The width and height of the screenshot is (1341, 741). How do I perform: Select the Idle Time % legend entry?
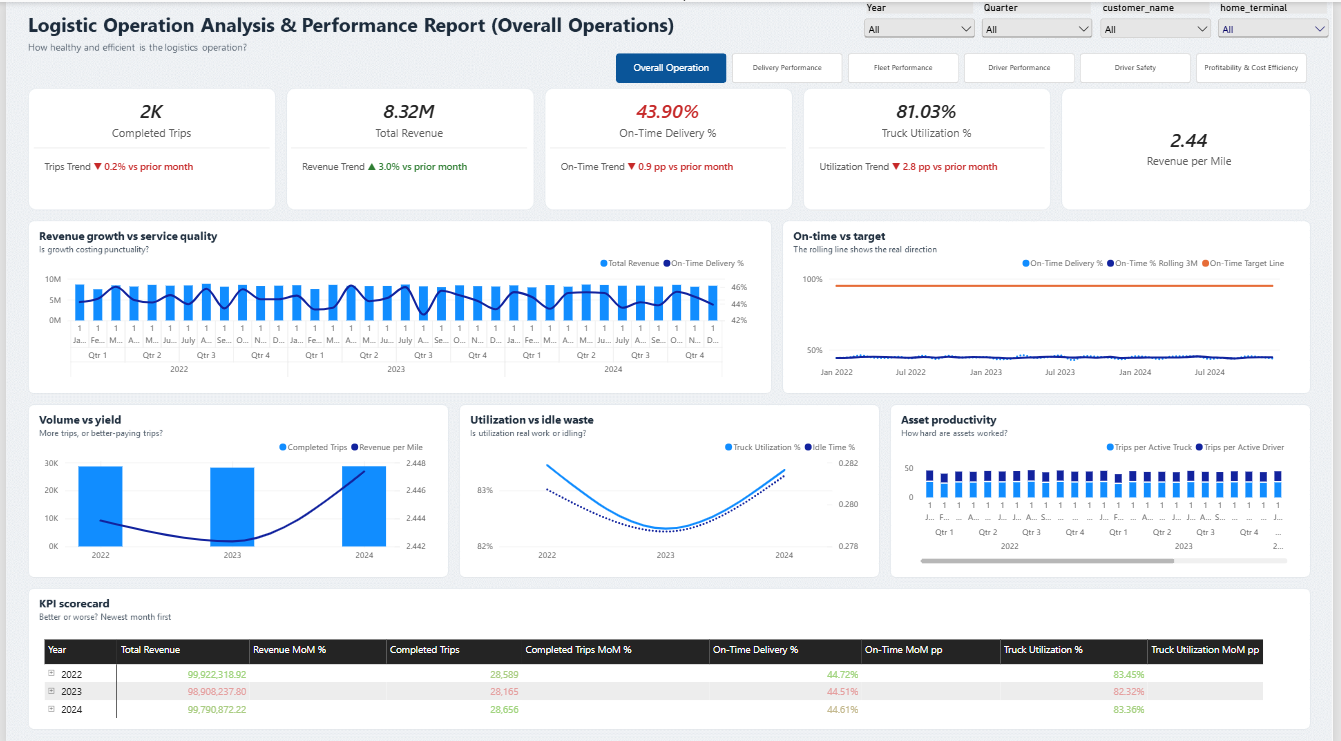(x=830, y=447)
